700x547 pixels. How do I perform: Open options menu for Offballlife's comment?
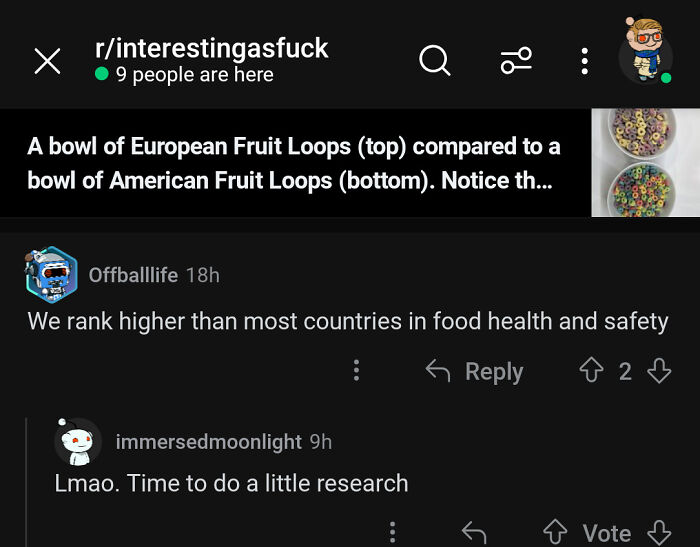[356, 371]
